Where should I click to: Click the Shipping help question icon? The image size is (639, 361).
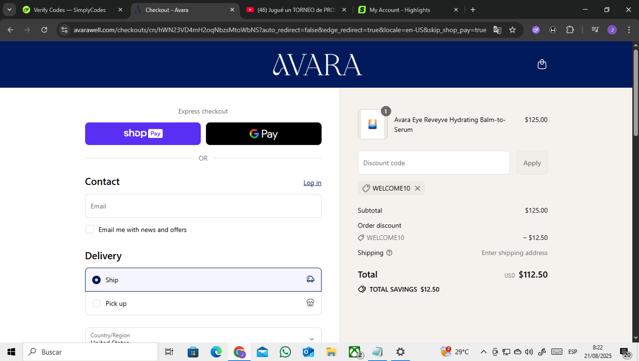[x=389, y=253]
